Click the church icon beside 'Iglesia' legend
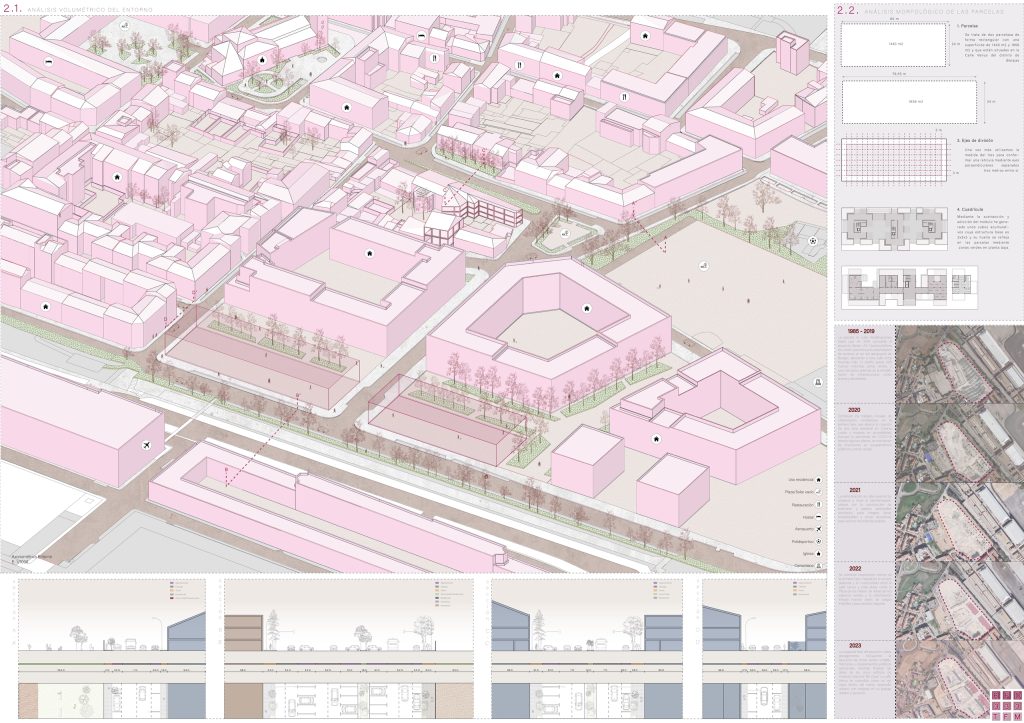The image size is (1024, 723). 818,553
